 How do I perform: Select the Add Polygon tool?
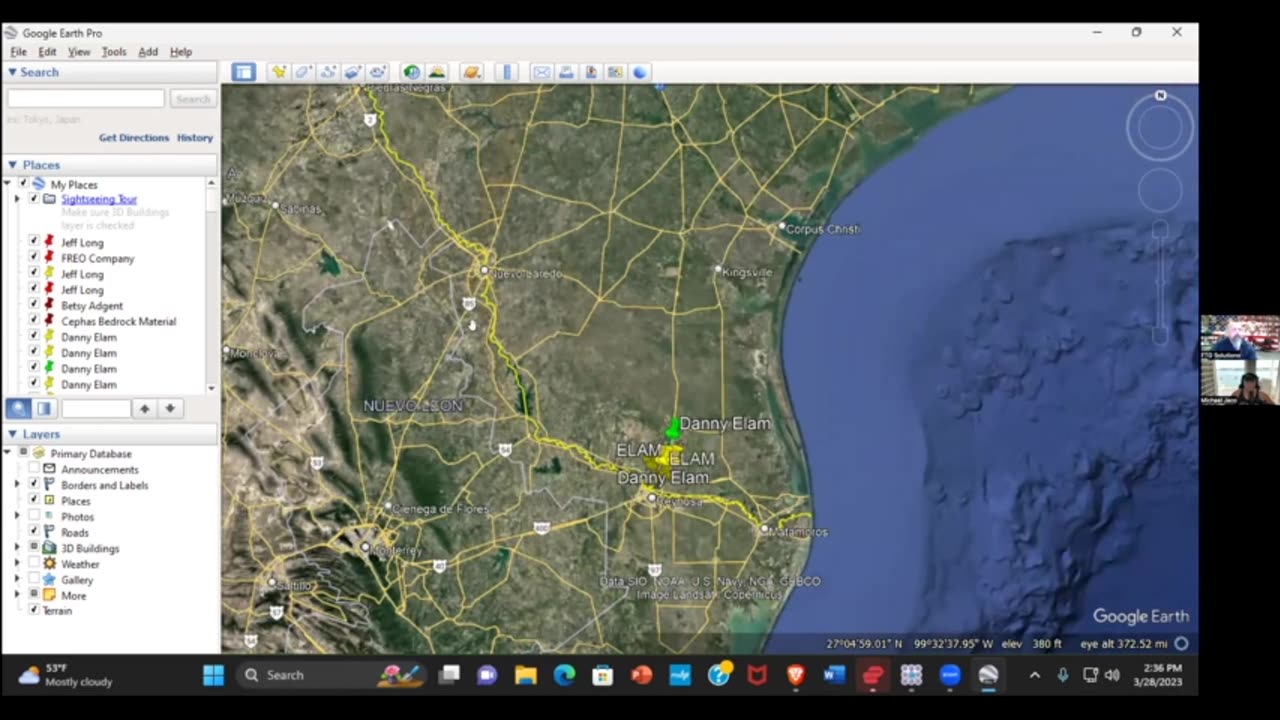(303, 72)
